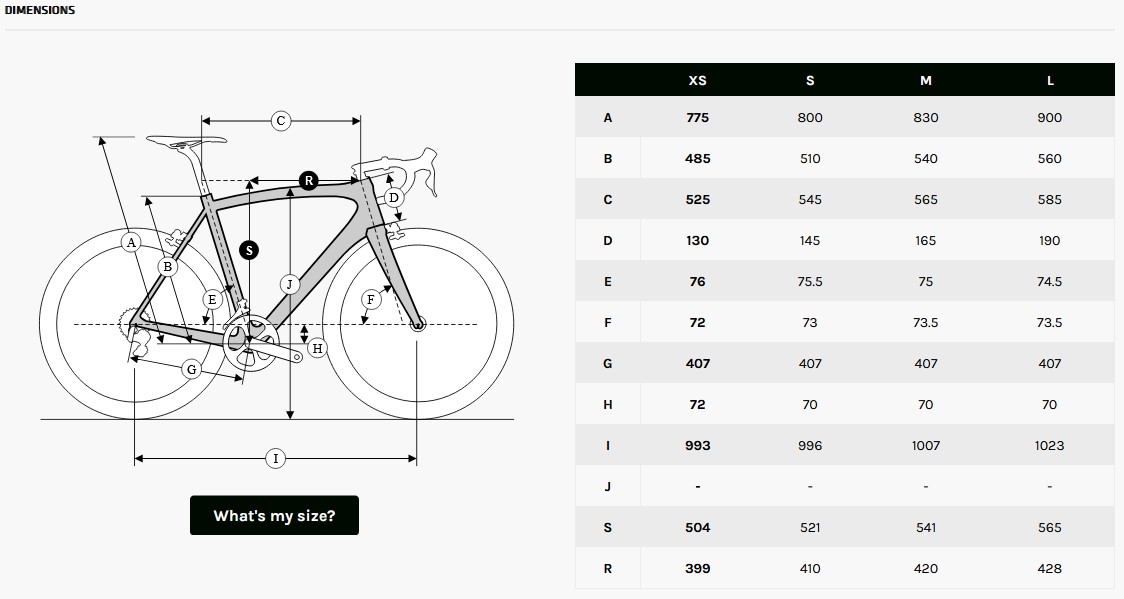The image size is (1124, 599).
Task: Select the circled C dimension marker
Action: click(281, 121)
